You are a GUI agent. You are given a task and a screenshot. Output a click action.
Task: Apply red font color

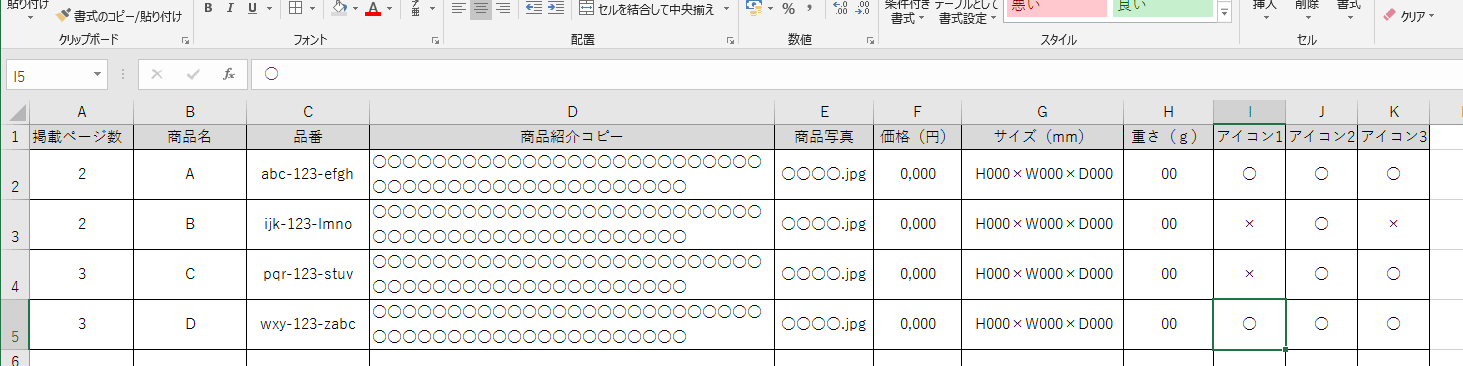coord(373,9)
